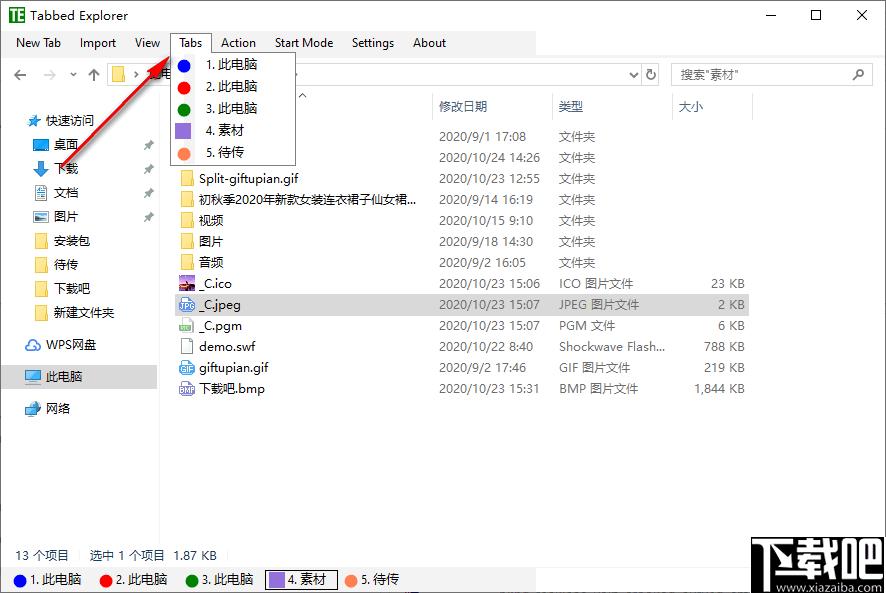Click date 2020/10/24 14:26 cell
886x593 pixels.
point(489,158)
